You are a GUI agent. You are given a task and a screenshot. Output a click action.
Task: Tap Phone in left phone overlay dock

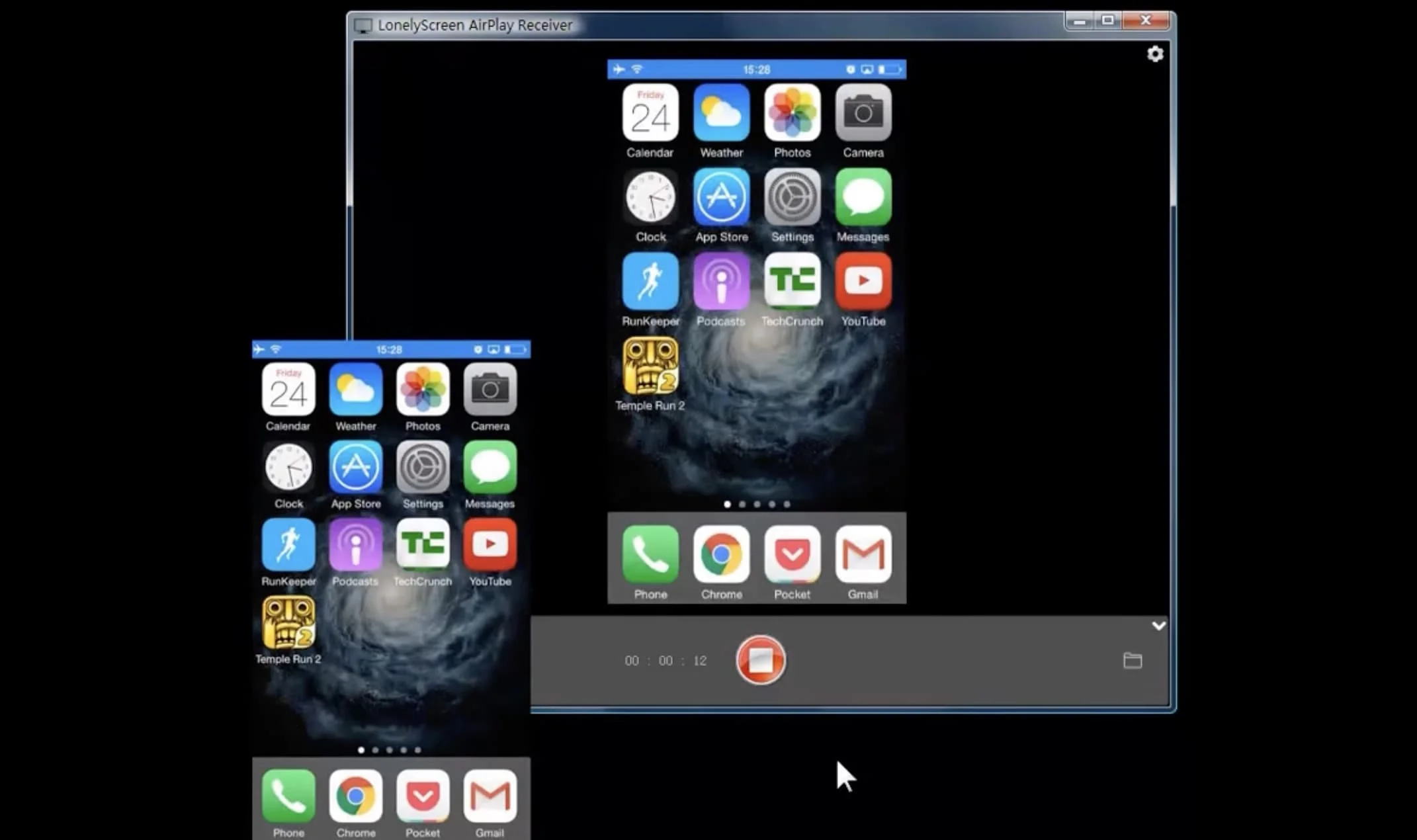point(288,796)
